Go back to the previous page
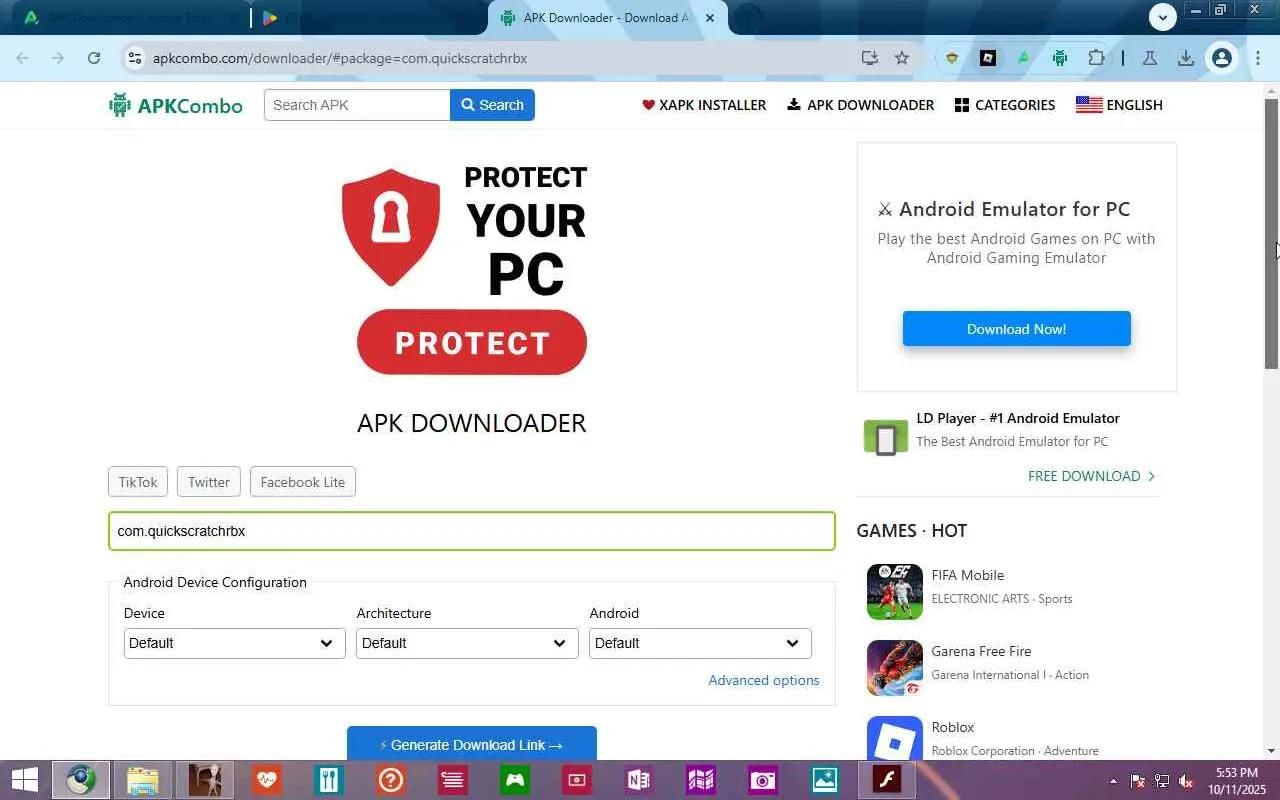This screenshot has height=800, width=1280. pos(23,58)
